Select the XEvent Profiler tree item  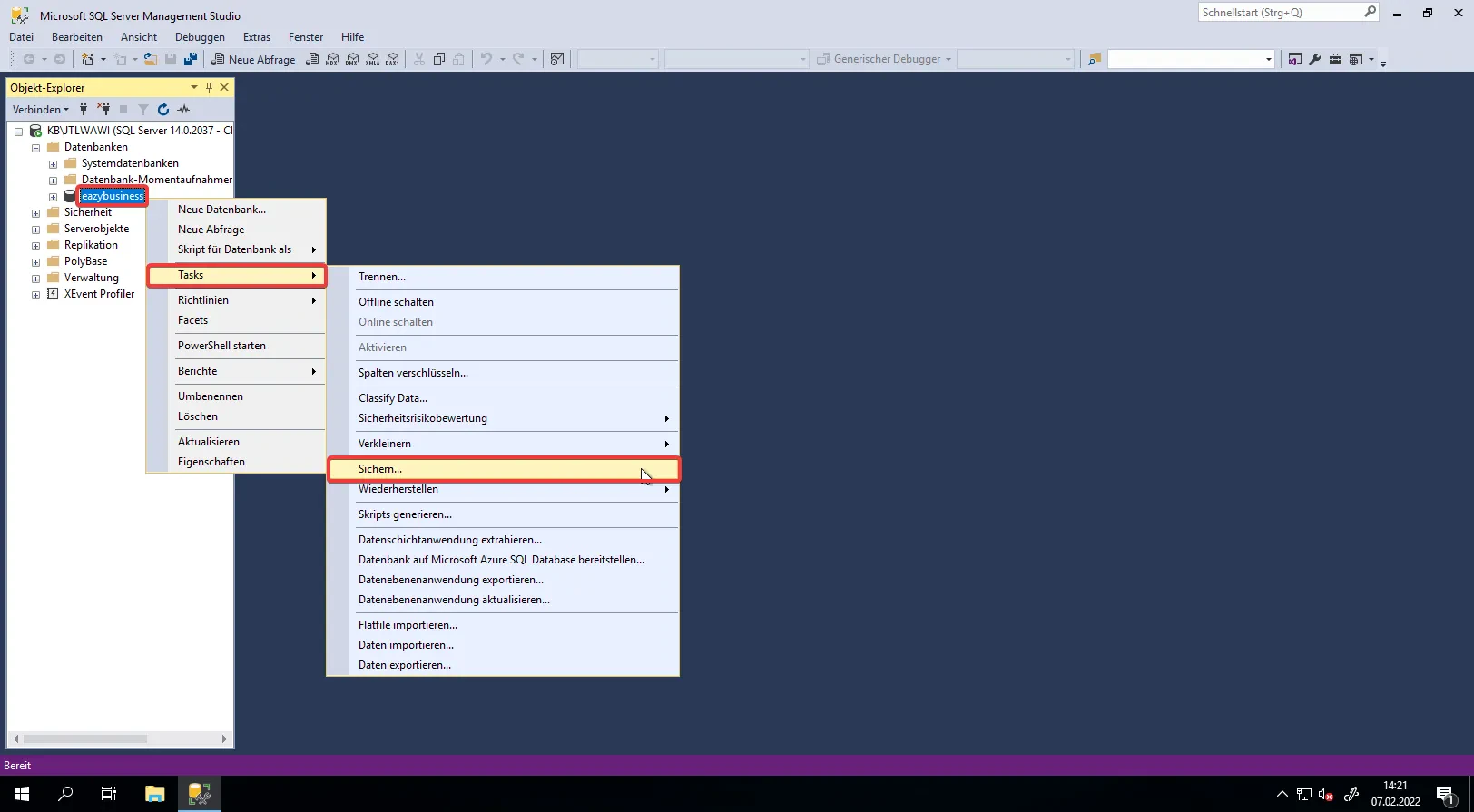[x=99, y=294]
